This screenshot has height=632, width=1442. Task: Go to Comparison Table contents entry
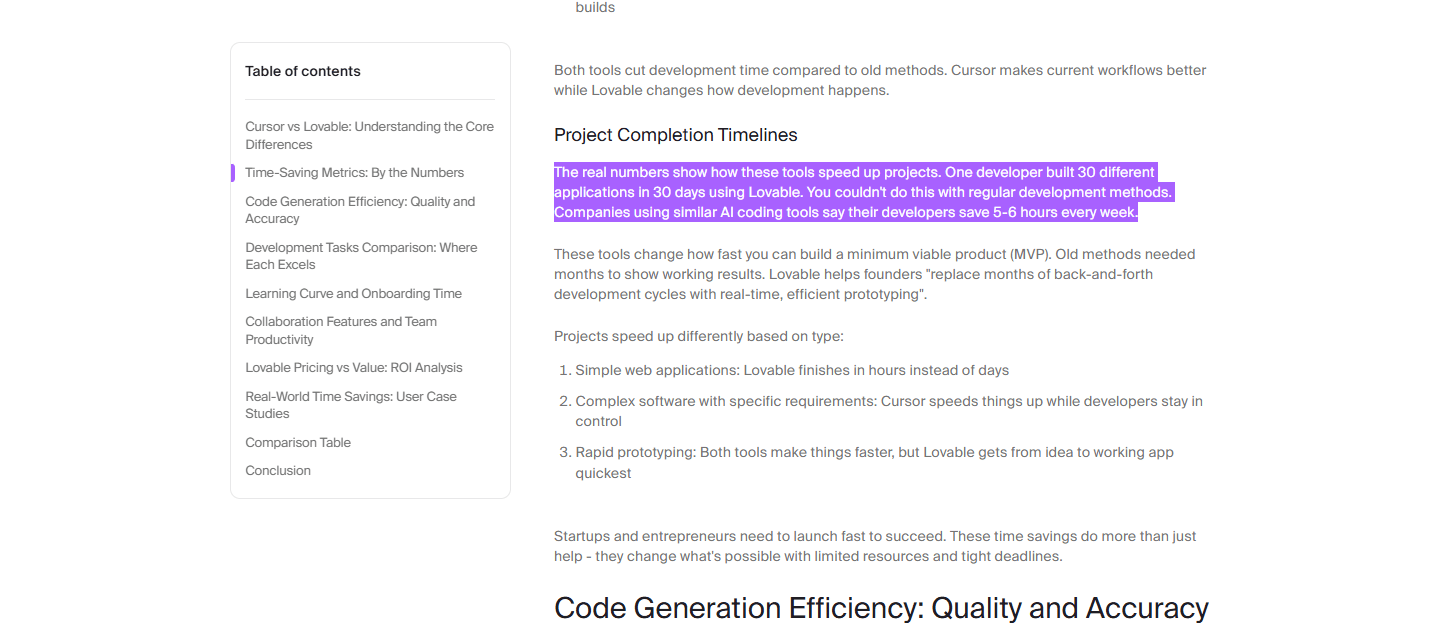click(x=298, y=442)
